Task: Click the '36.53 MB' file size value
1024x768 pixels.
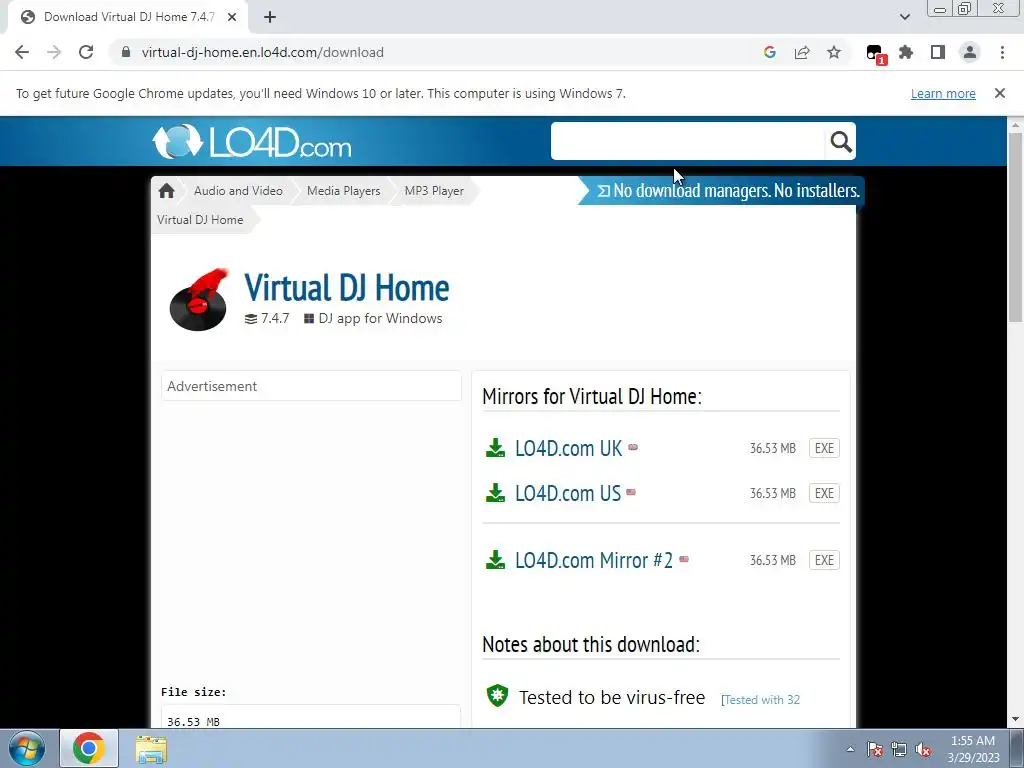Action: point(193,721)
